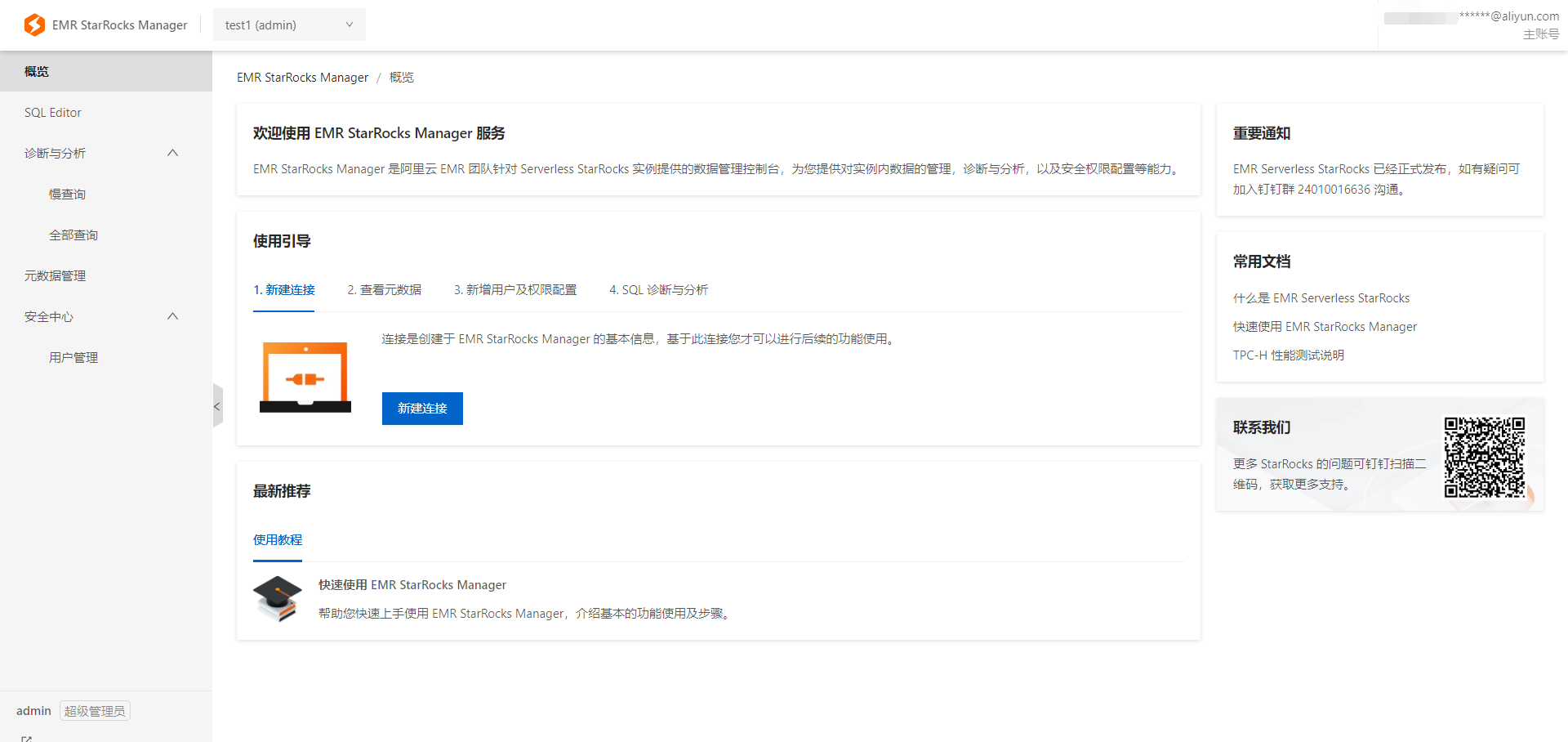Collapse the 安全中心 menu section

pos(172,316)
